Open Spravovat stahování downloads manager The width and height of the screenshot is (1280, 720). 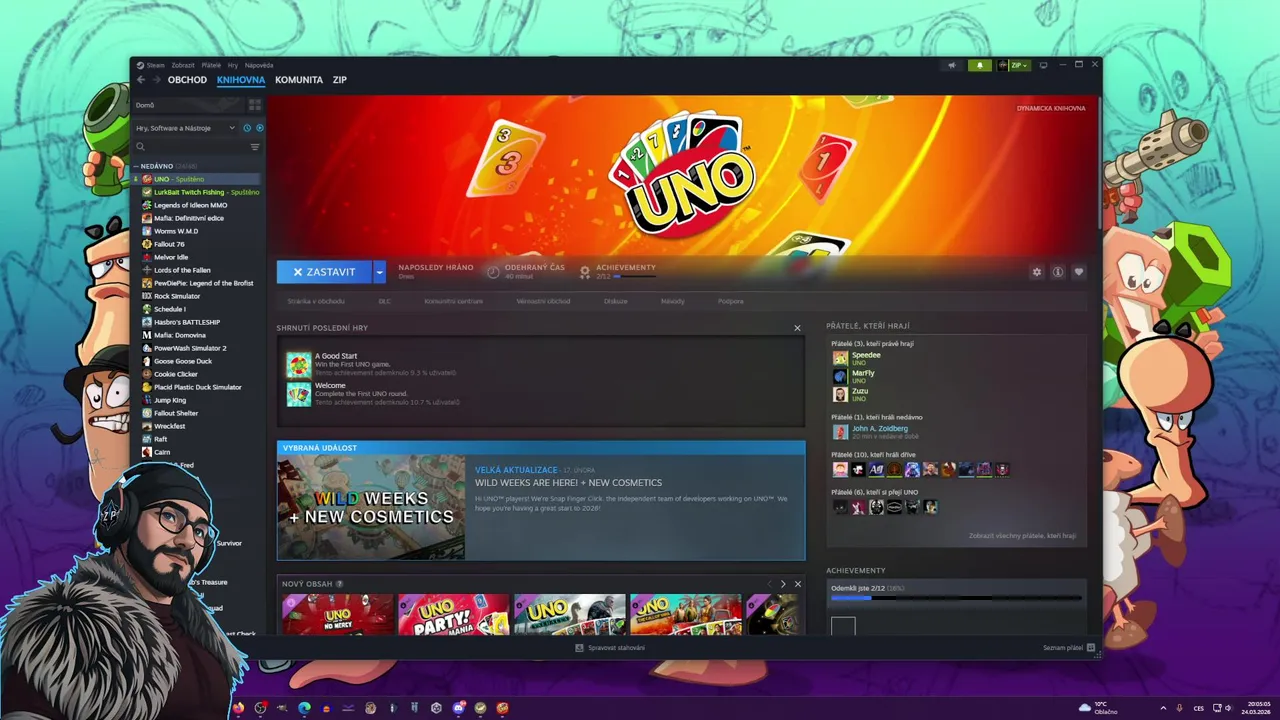click(610, 648)
